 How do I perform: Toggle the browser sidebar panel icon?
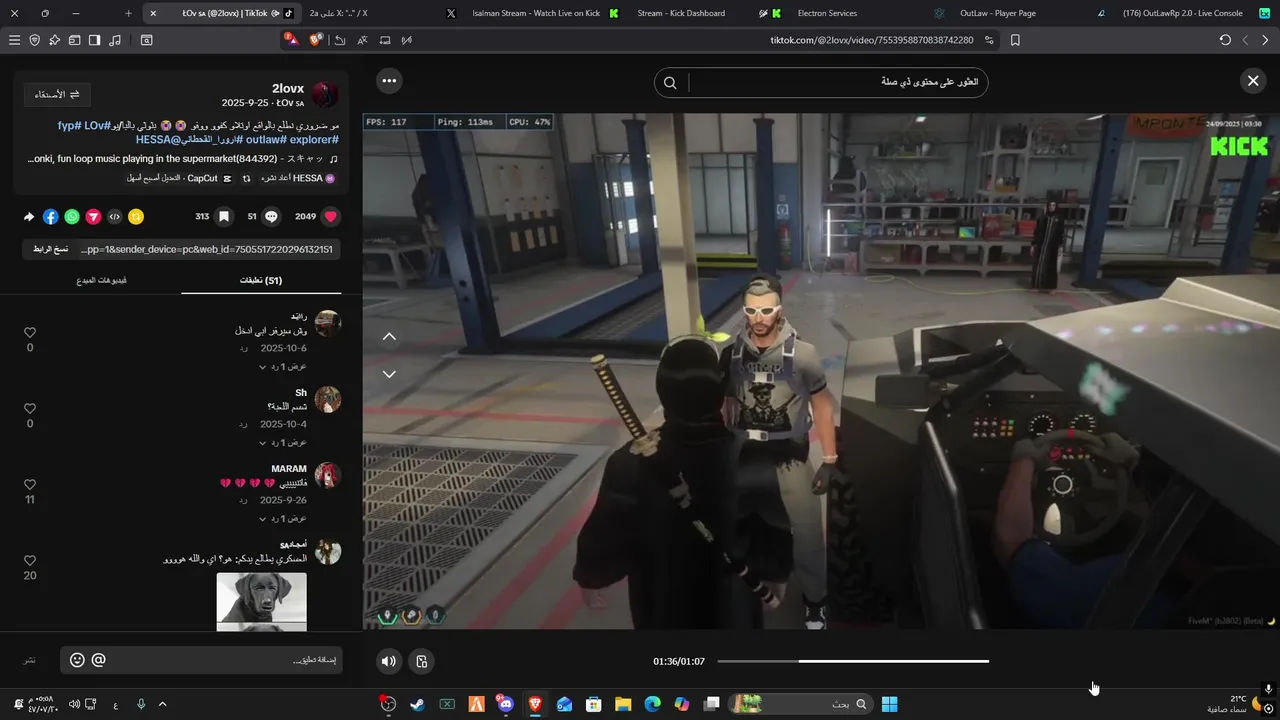tap(94, 40)
